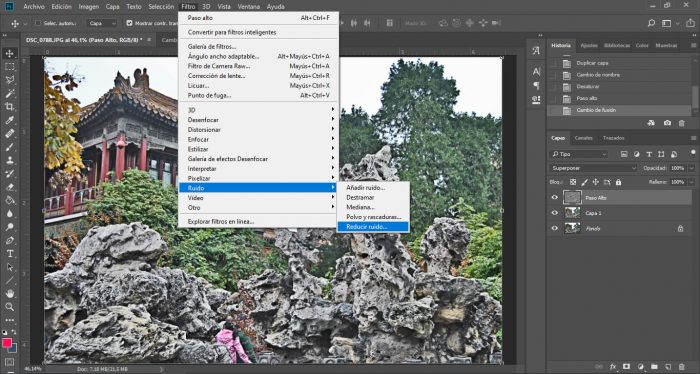Select the Rectangular Marquee tool
This screenshot has width=700, height=374.
click(9, 67)
